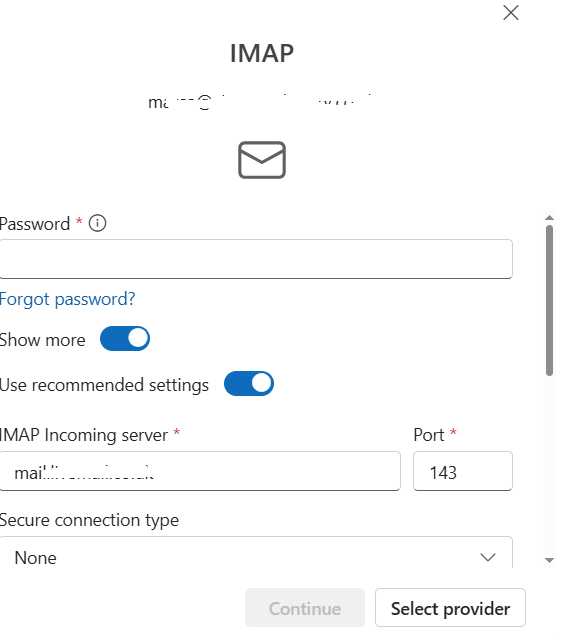The image size is (564, 638).
Task: Click the IMAP heading text
Action: pos(262,53)
